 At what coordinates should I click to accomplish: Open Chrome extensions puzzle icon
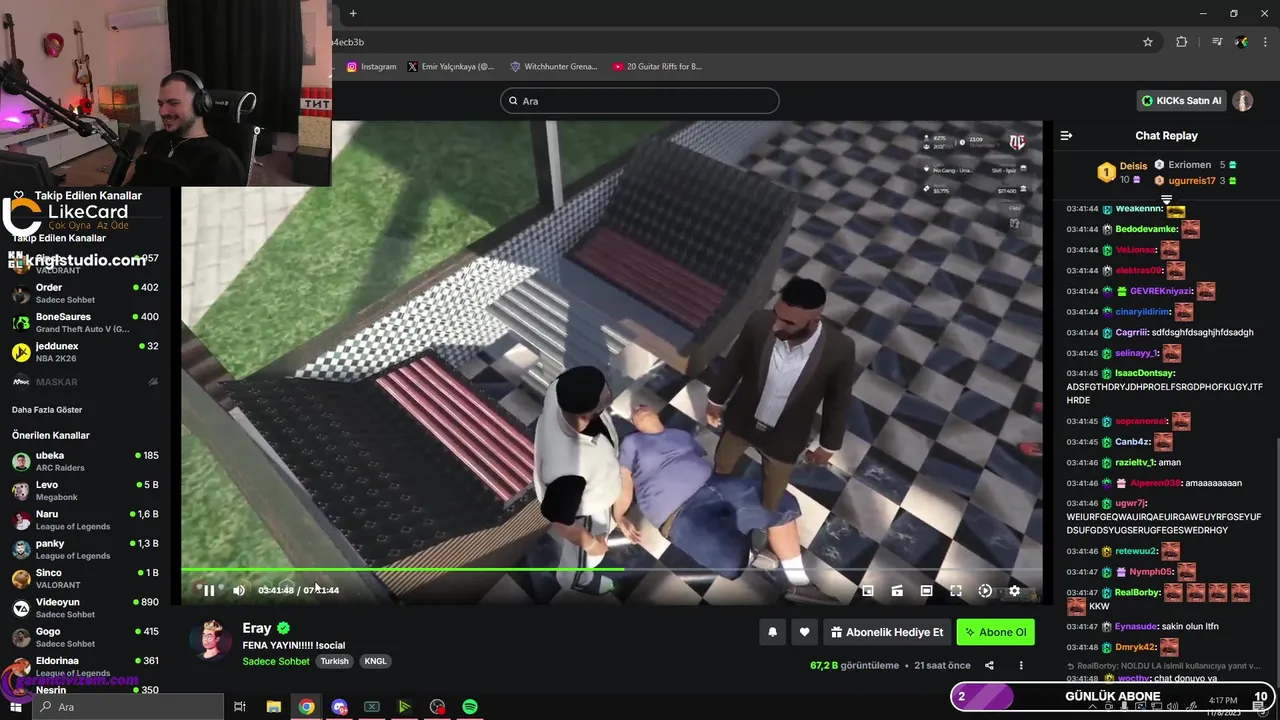coord(1182,42)
